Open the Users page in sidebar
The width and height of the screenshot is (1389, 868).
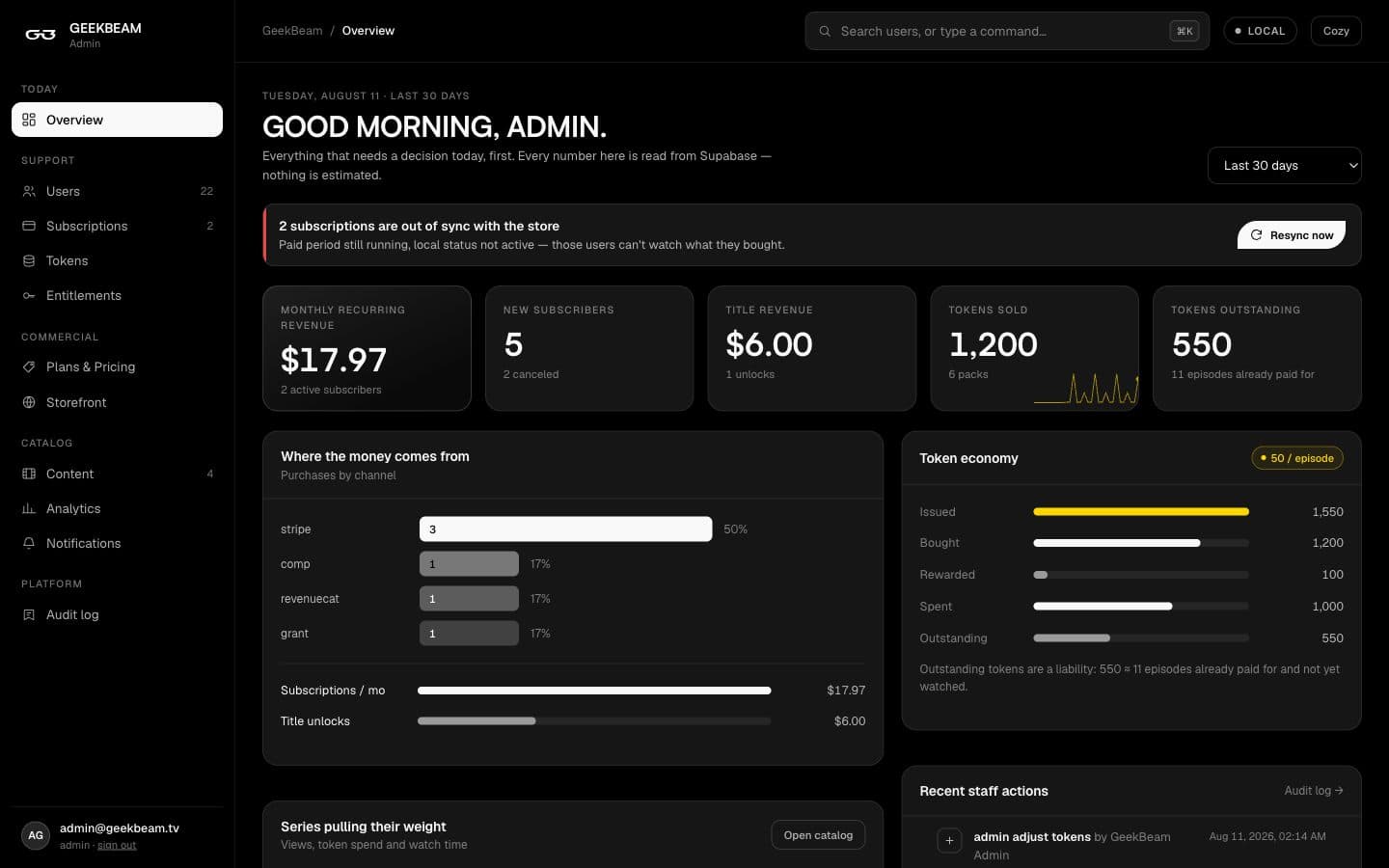(117, 191)
